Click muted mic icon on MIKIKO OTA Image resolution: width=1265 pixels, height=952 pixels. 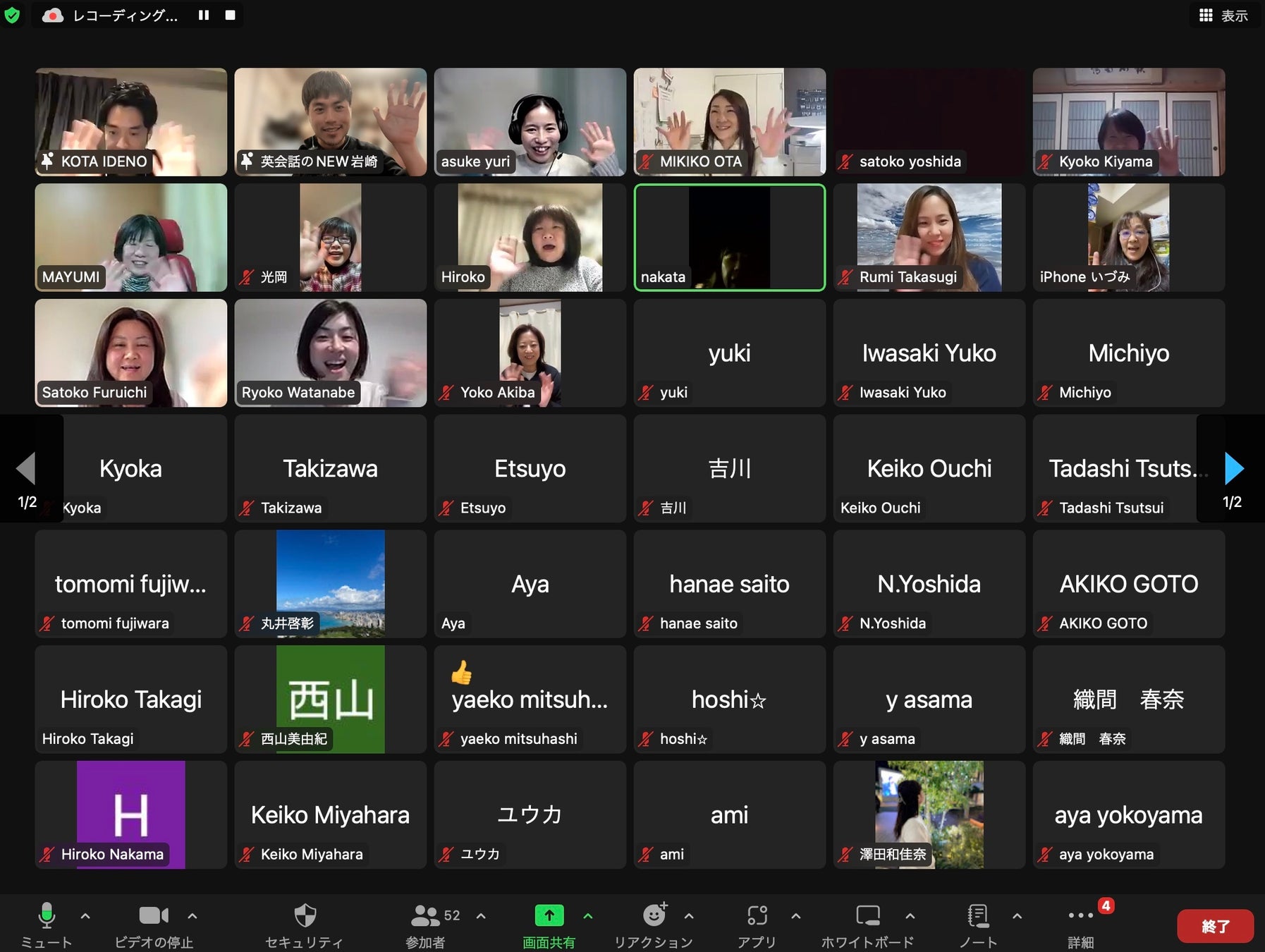tap(646, 161)
